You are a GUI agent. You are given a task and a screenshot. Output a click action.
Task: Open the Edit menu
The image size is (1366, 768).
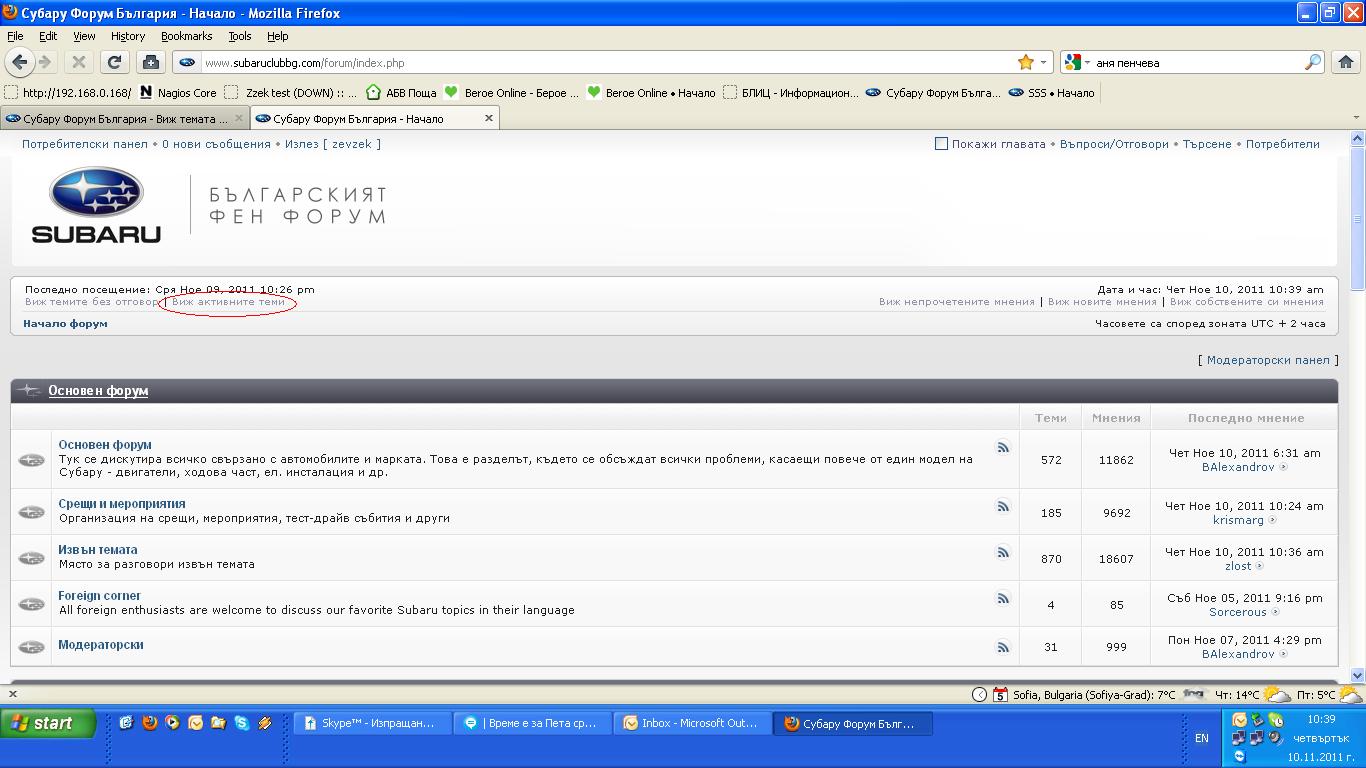point(48,36)
